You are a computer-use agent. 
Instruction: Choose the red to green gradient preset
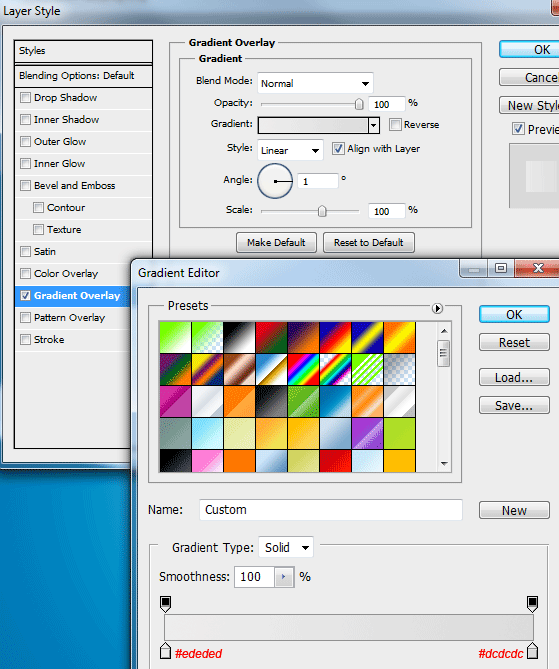[271, 337]
